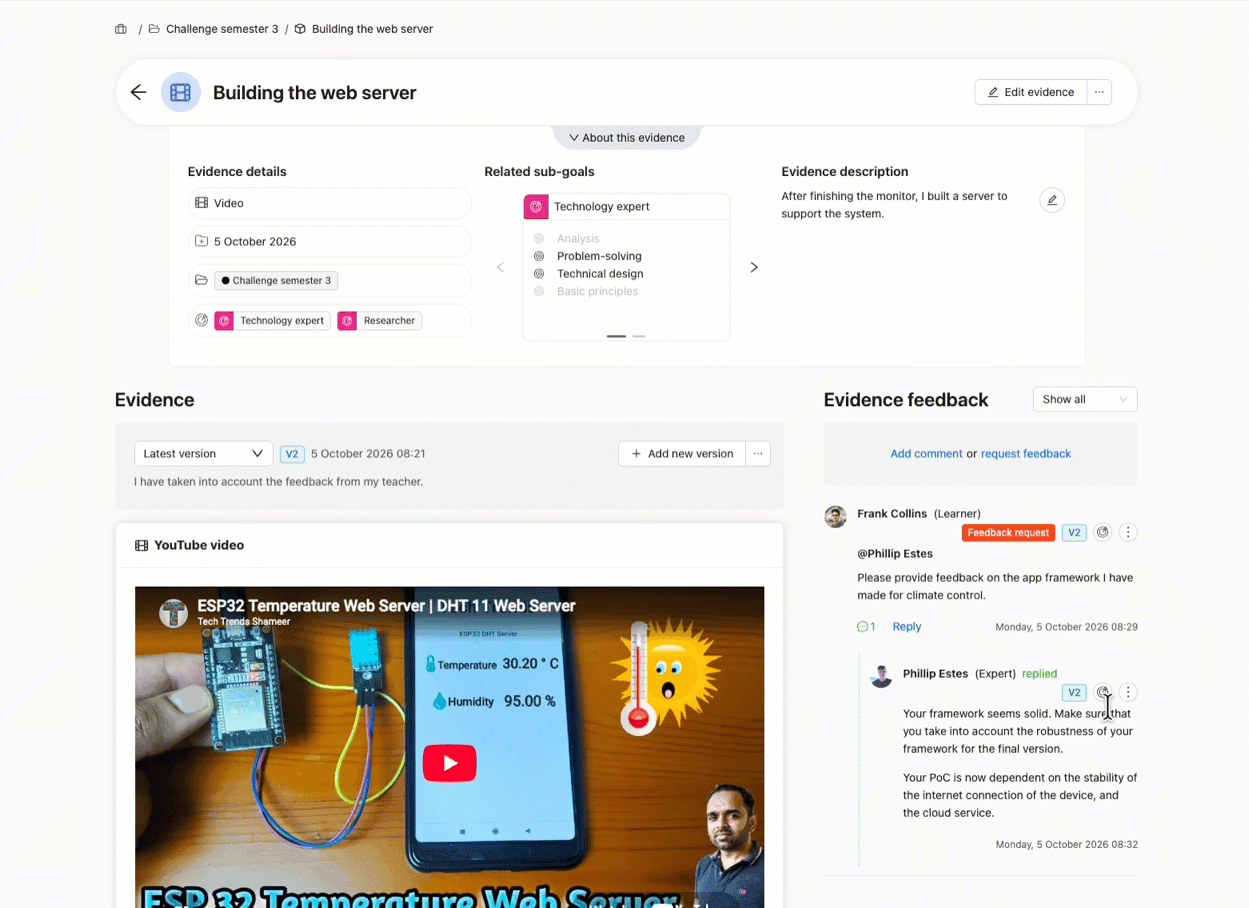Show the previous related sub-goal card
This screenshot has height=908, width=1249.
(501, 267)
